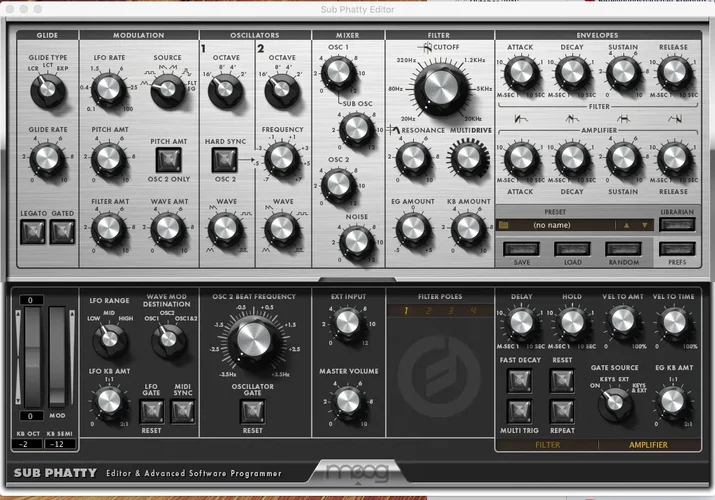Image resolution: width=715 pixels, height=500 pixels.
Task: Click the filter EG Amount knob
Action: (413, 228)
